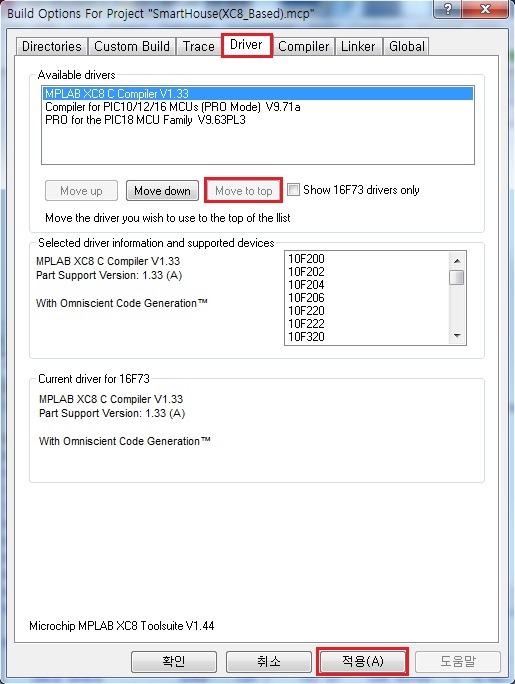Screen dimensions: 515x684
Task: Click the Move to top button
Action: point(243,191)
